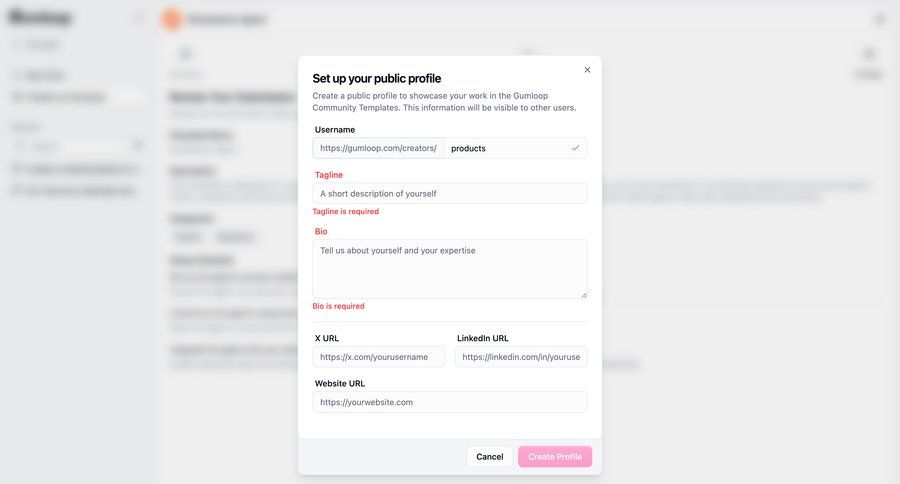Focus the LinkedIn URL input field

[x=521, y=357]
